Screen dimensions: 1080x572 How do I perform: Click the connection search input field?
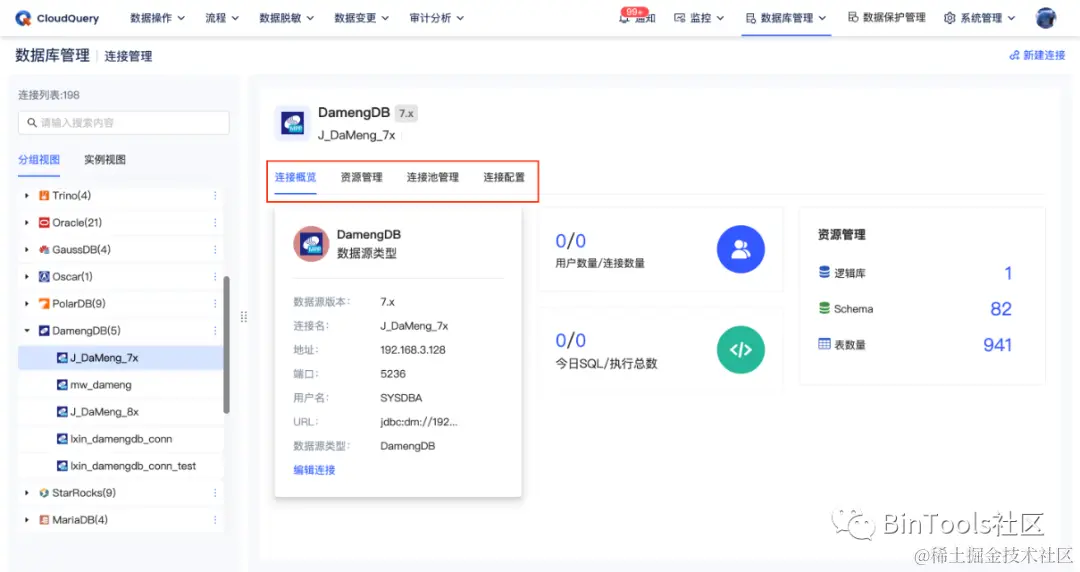point(124,123)
